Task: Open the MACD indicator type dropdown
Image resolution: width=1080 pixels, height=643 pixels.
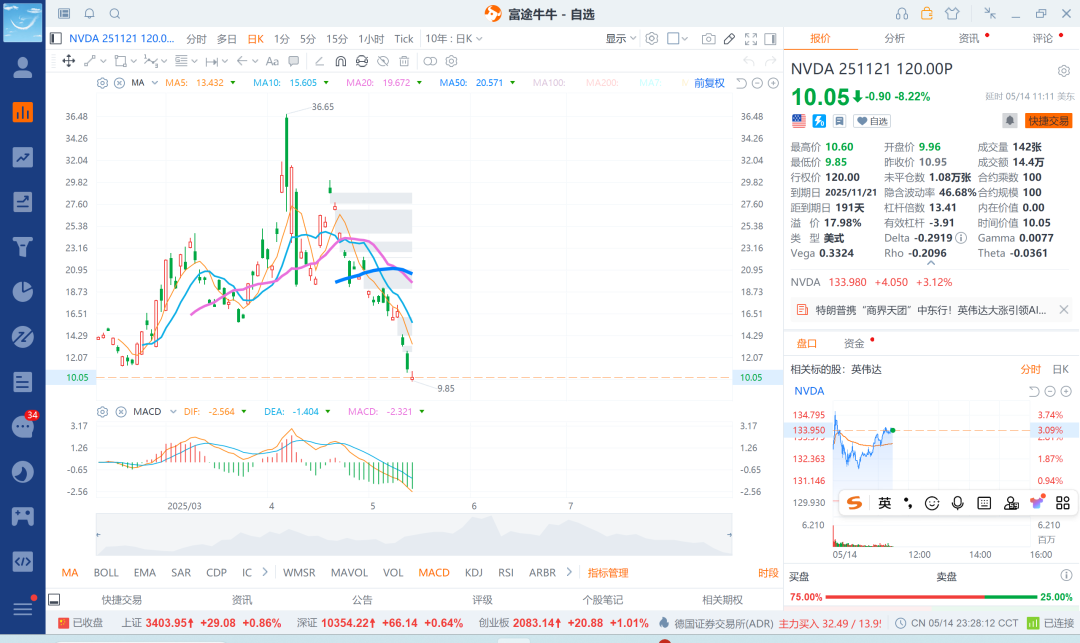Action: pos(173,412)
